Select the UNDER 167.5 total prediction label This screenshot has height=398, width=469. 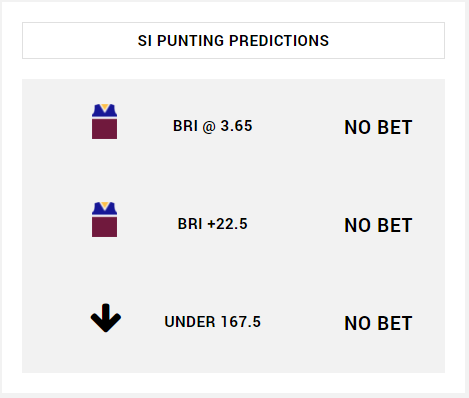(x=213, y=322)
